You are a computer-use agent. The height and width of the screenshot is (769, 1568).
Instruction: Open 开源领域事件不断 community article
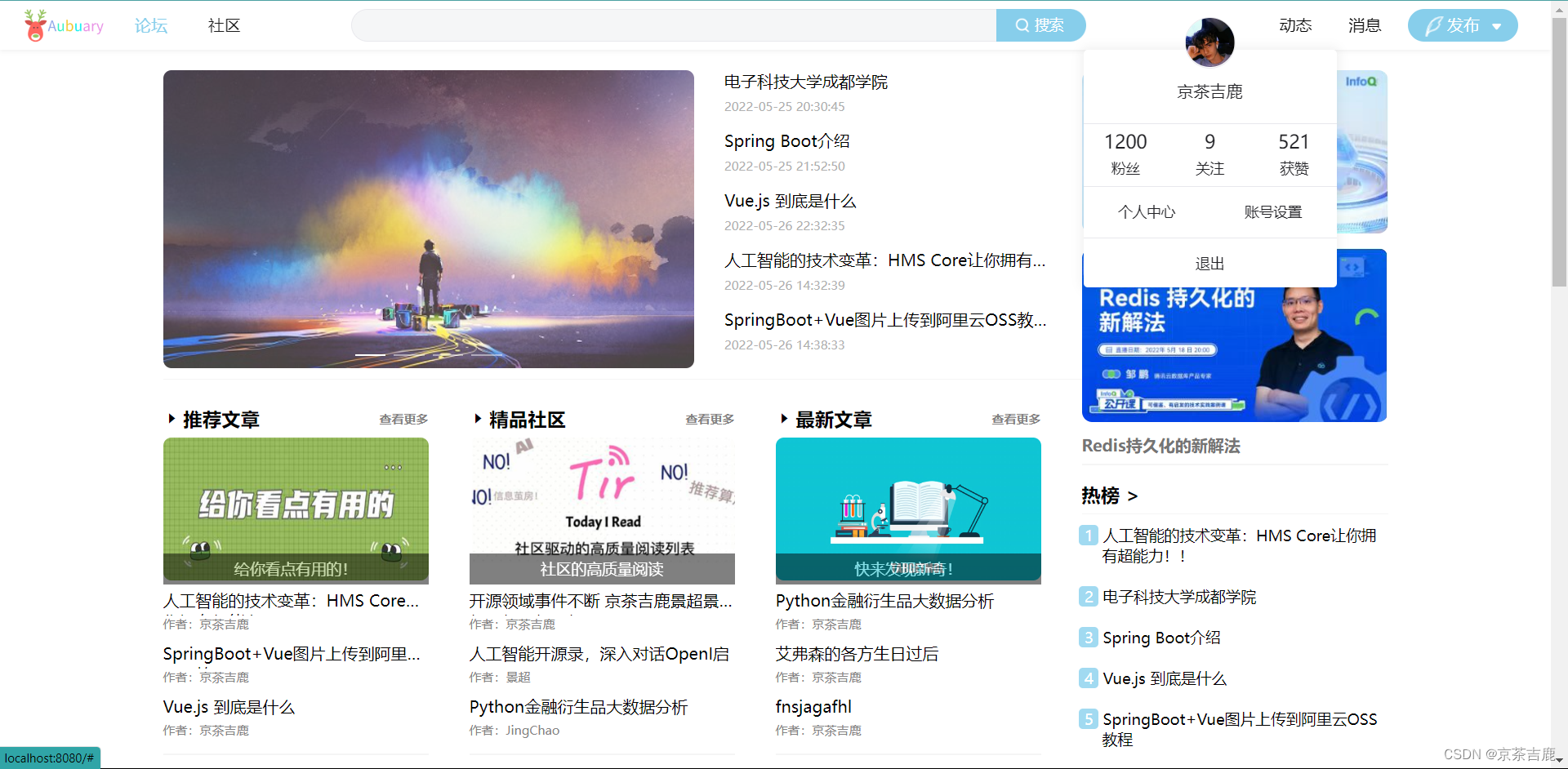601,601
